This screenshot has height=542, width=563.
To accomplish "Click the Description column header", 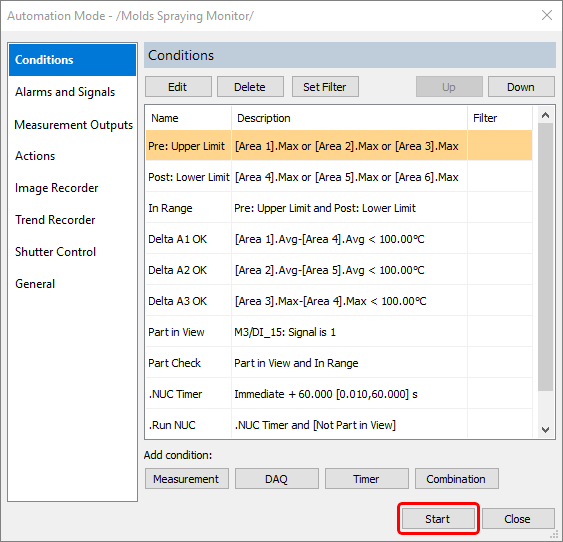I will pyautogui.click(x=349, y=118).
